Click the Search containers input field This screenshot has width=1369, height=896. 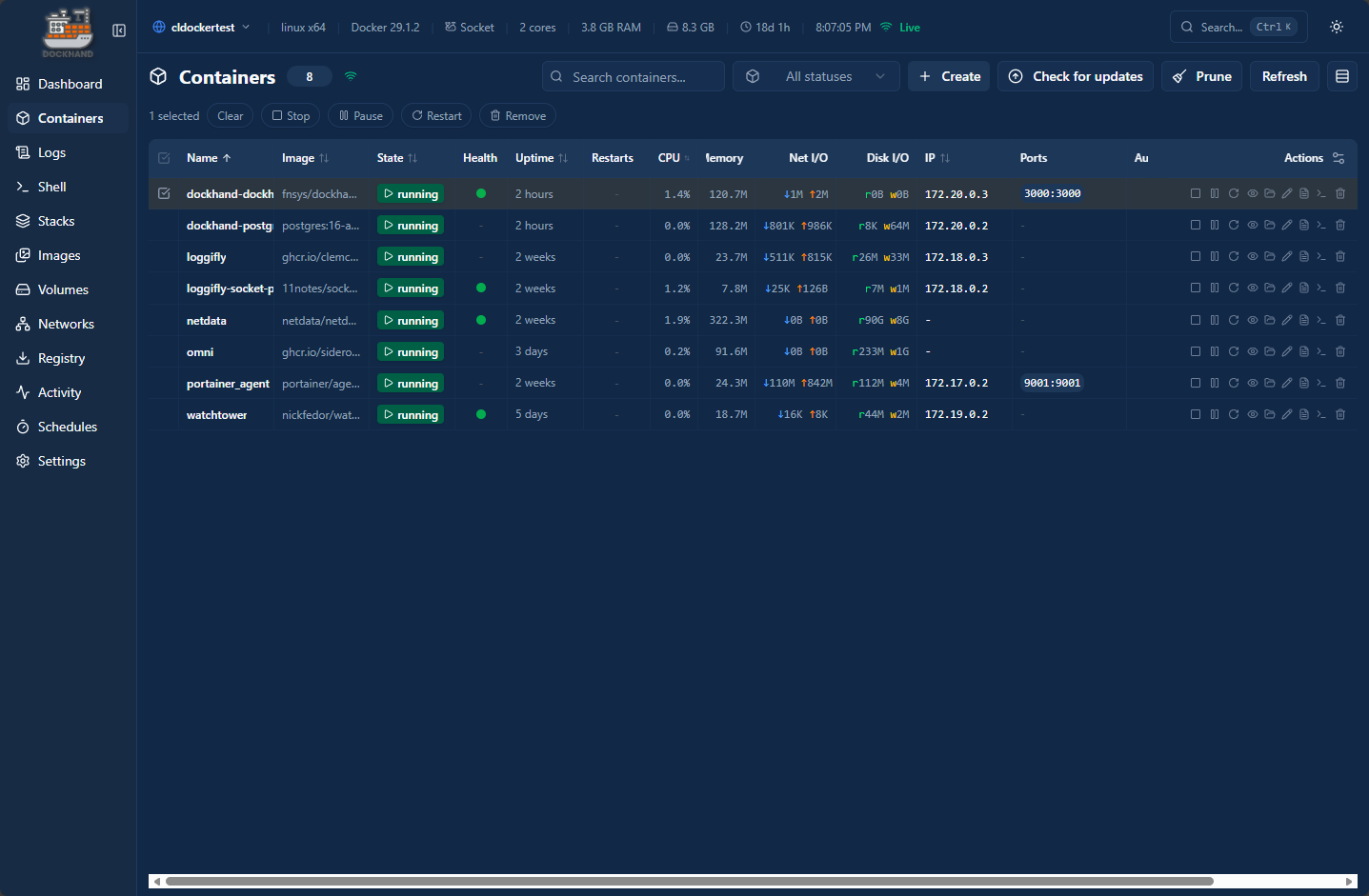click(x=633, y=76)
